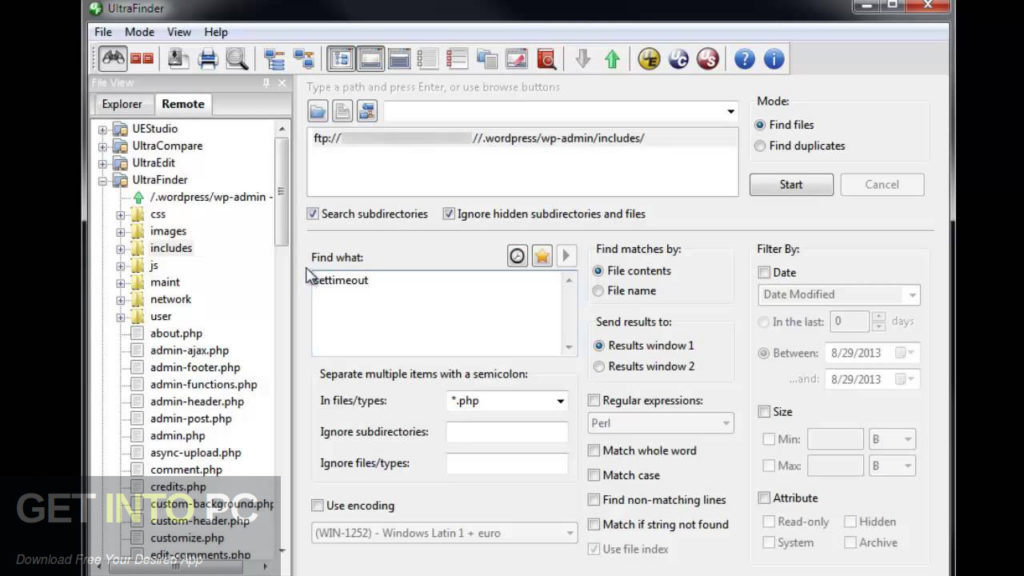Open the In files/types dropdown
The image size is (1024, 576).
[x=560, y=401]
